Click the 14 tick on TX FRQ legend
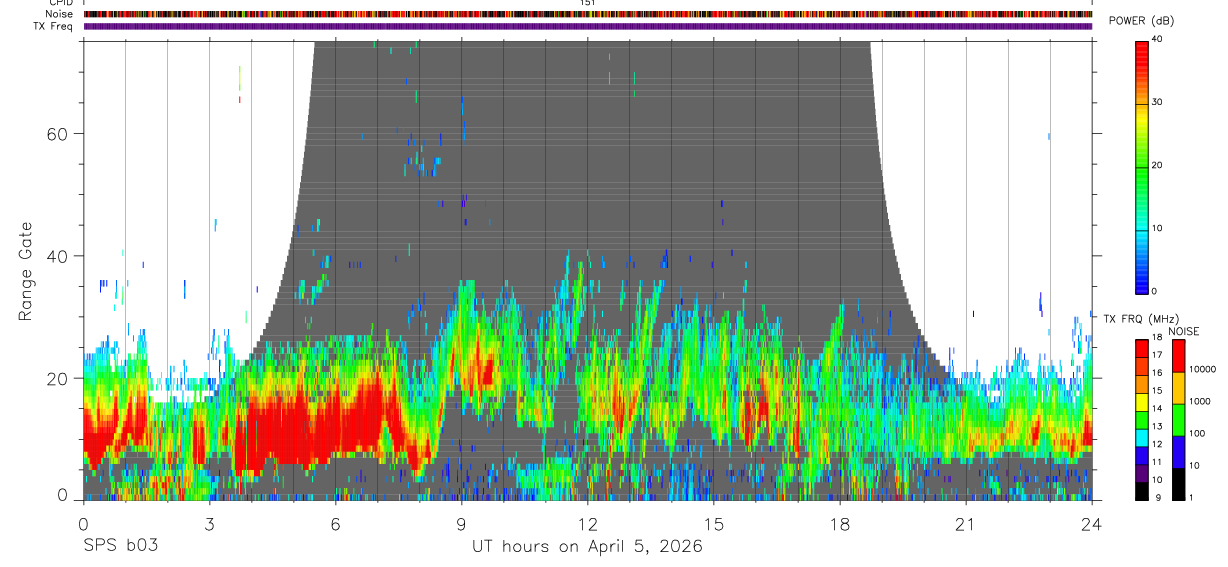1228x567 pixels. point(1157,408)
